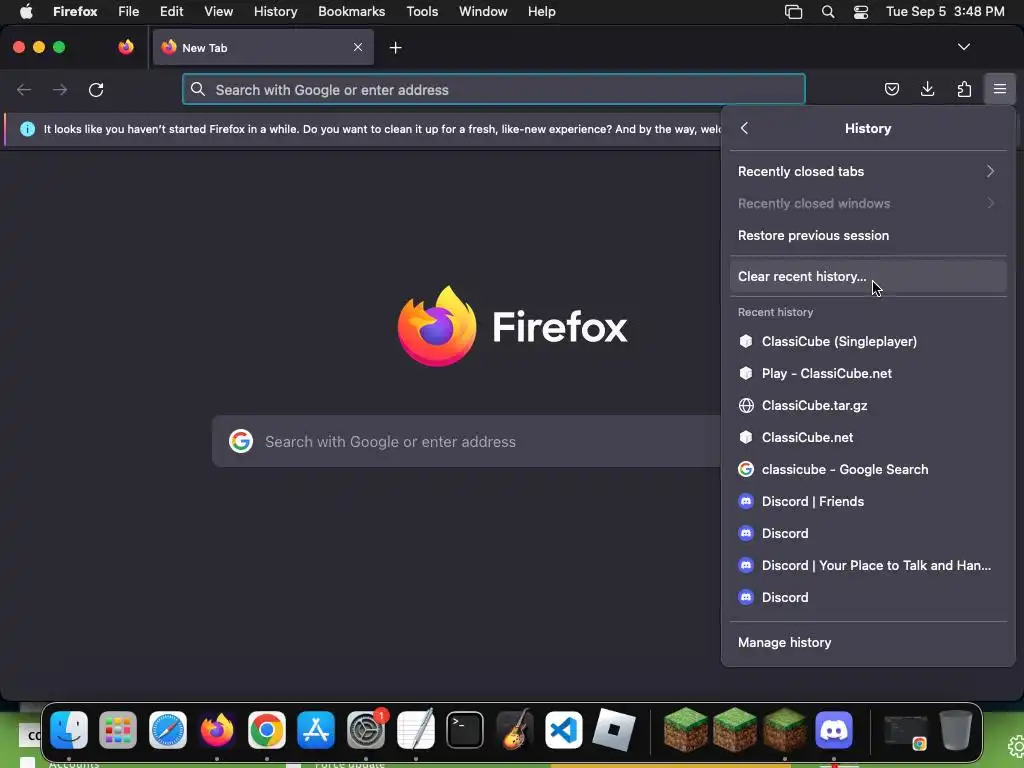Image resolution: width=1024 pixels, height=768 pixels.
Task: Open classicube - Google Search history entry
Action: click(x=867, y=470)
